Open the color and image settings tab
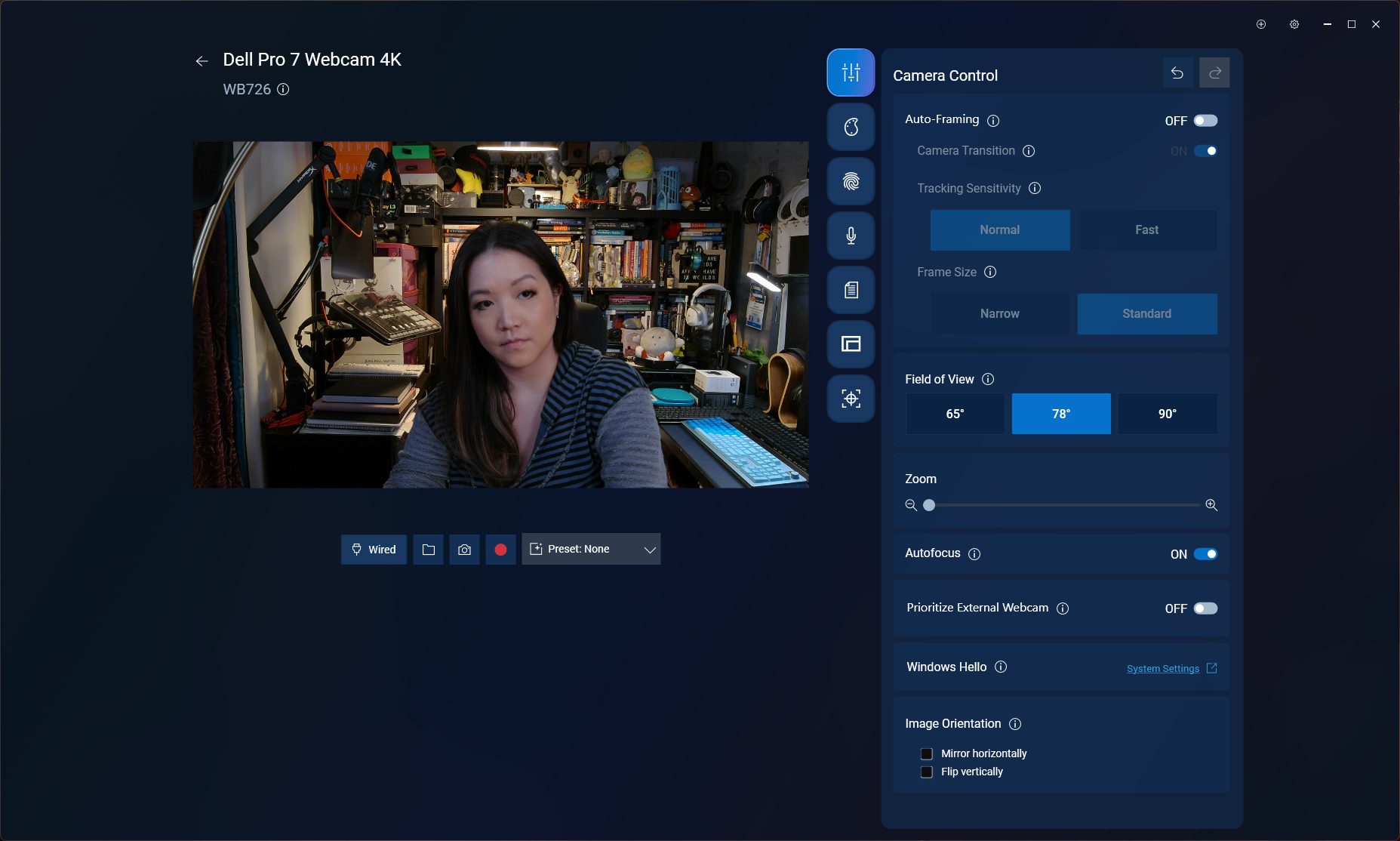Screen dimensions: 1400x841 click(851, 127)
